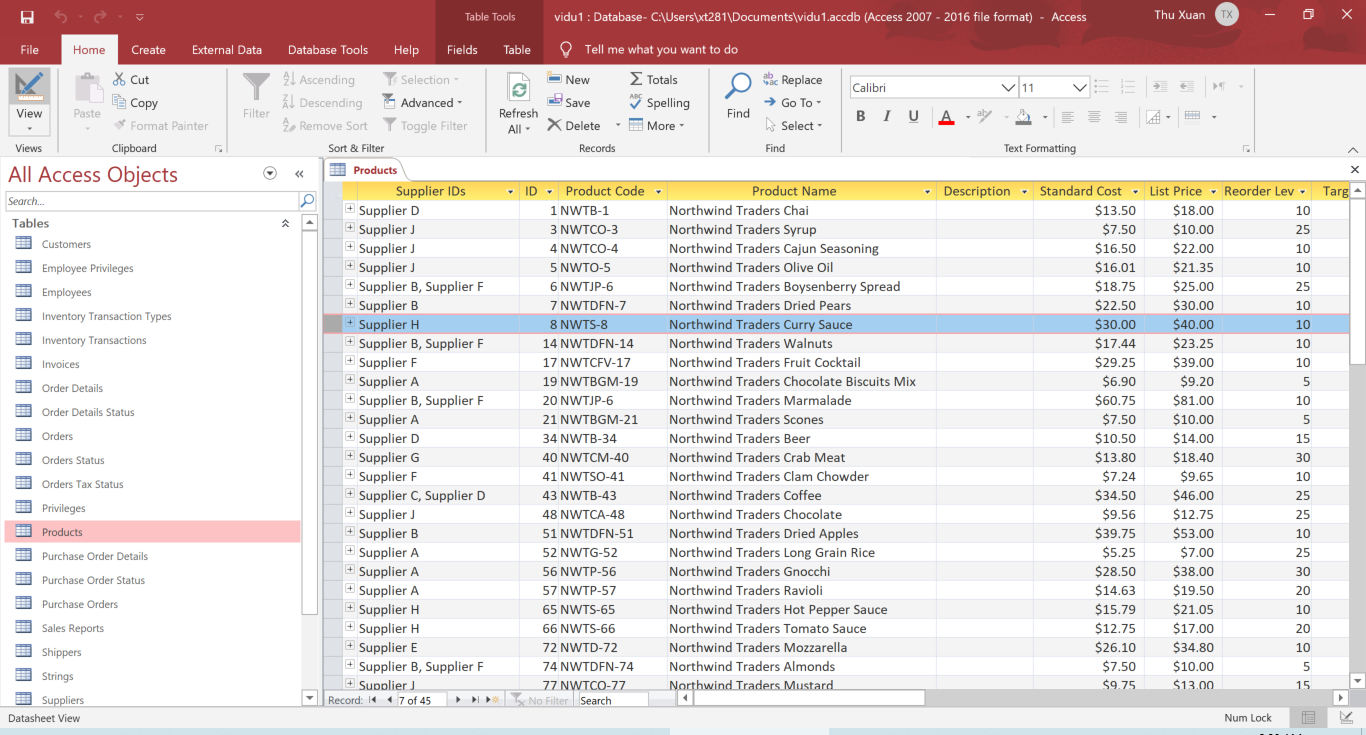Click Replace command
Screen dimensions: 1366x735
click(x=792, y=80)
